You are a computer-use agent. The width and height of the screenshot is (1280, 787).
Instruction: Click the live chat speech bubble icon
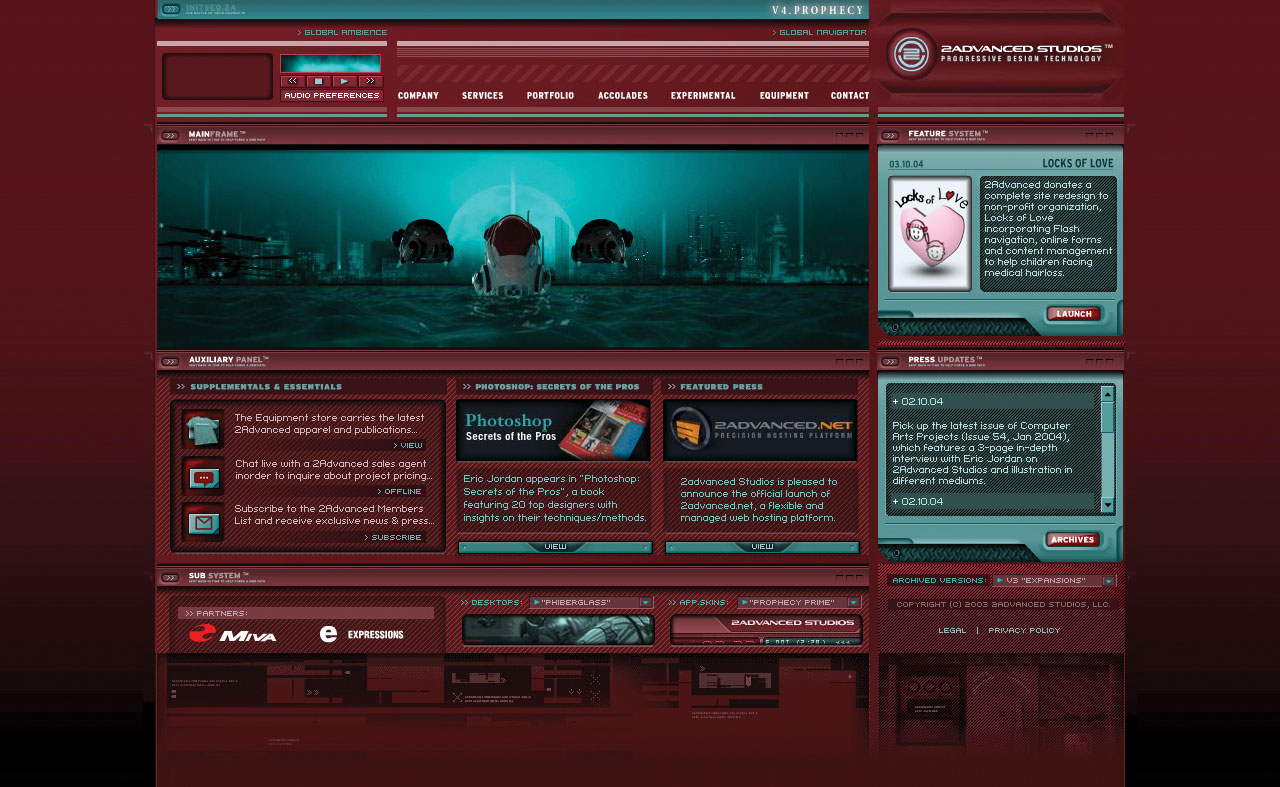(203, 477)
